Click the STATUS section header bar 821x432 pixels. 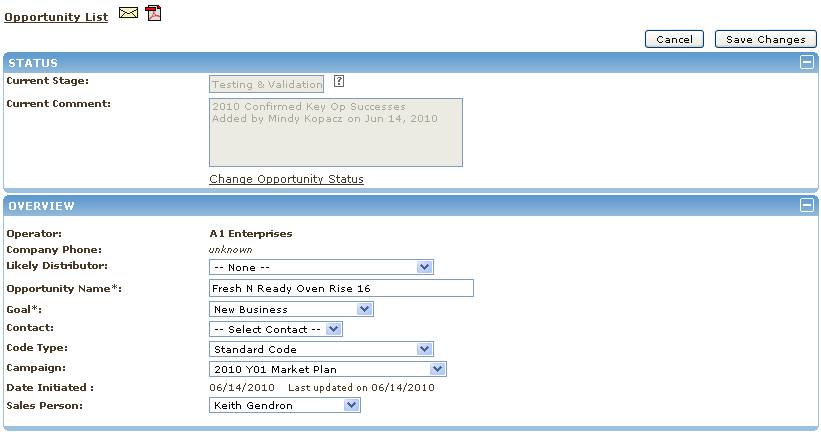pos(400,62)
